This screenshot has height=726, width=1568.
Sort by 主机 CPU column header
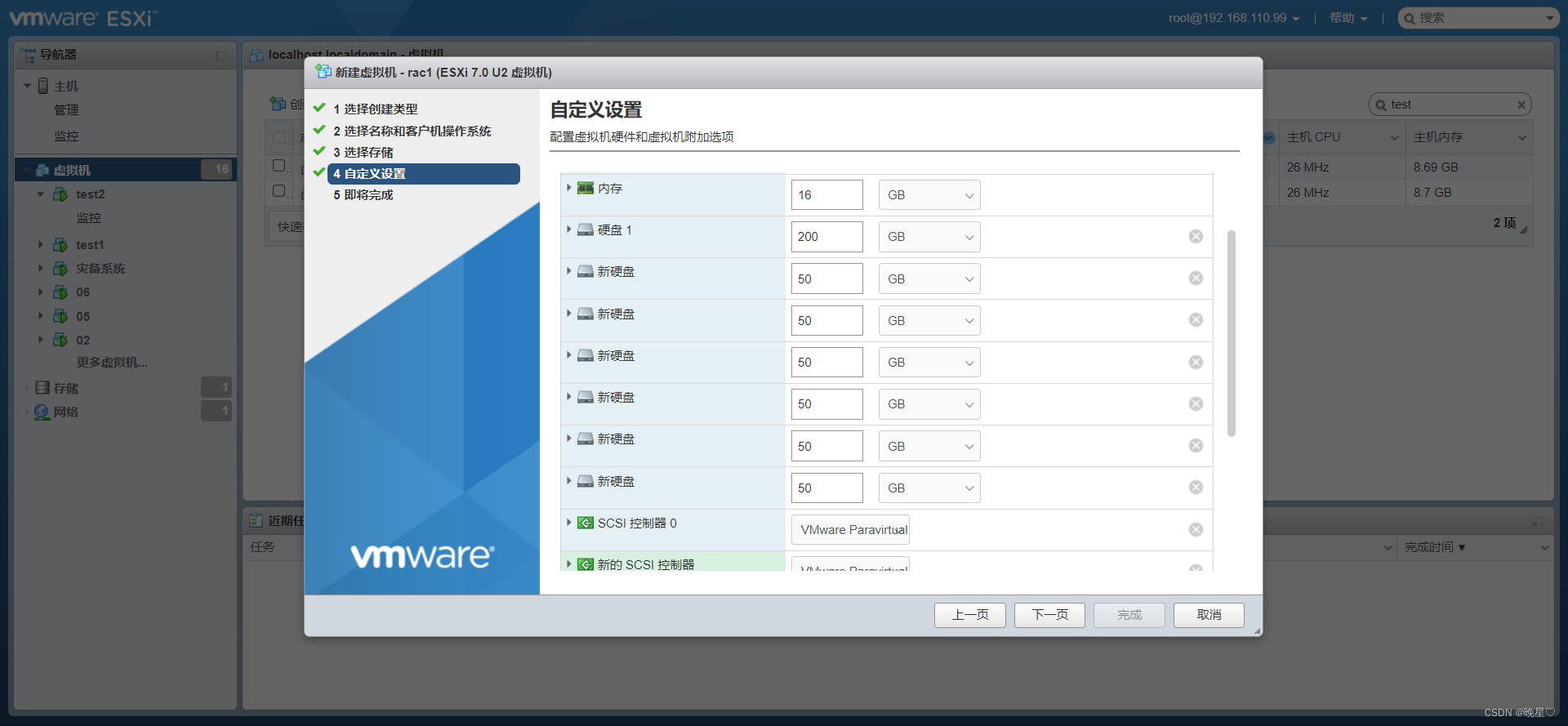click(x=1342, y=137)
